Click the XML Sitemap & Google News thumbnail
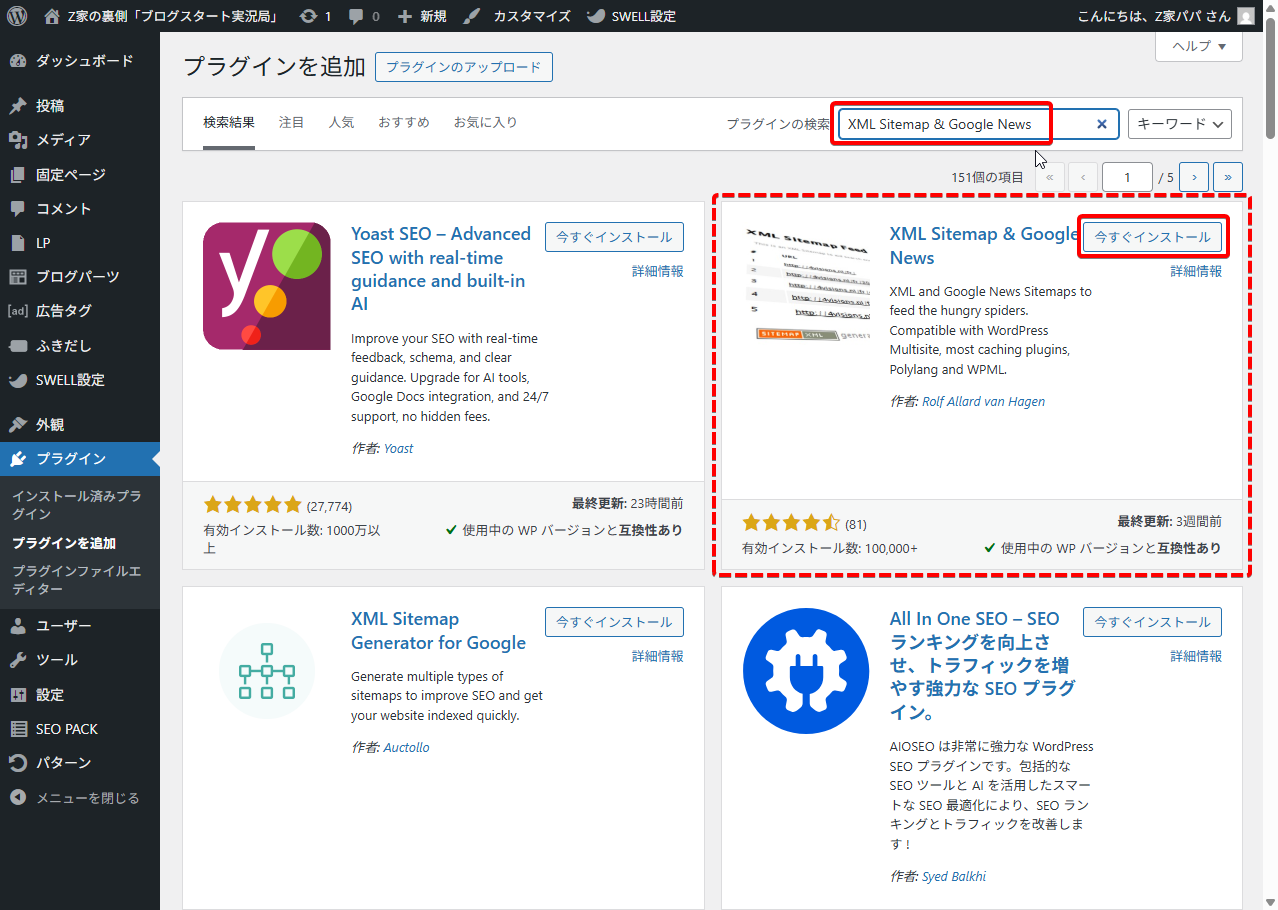The height and width of the screenshot is (910, 1278). point(805,286)
